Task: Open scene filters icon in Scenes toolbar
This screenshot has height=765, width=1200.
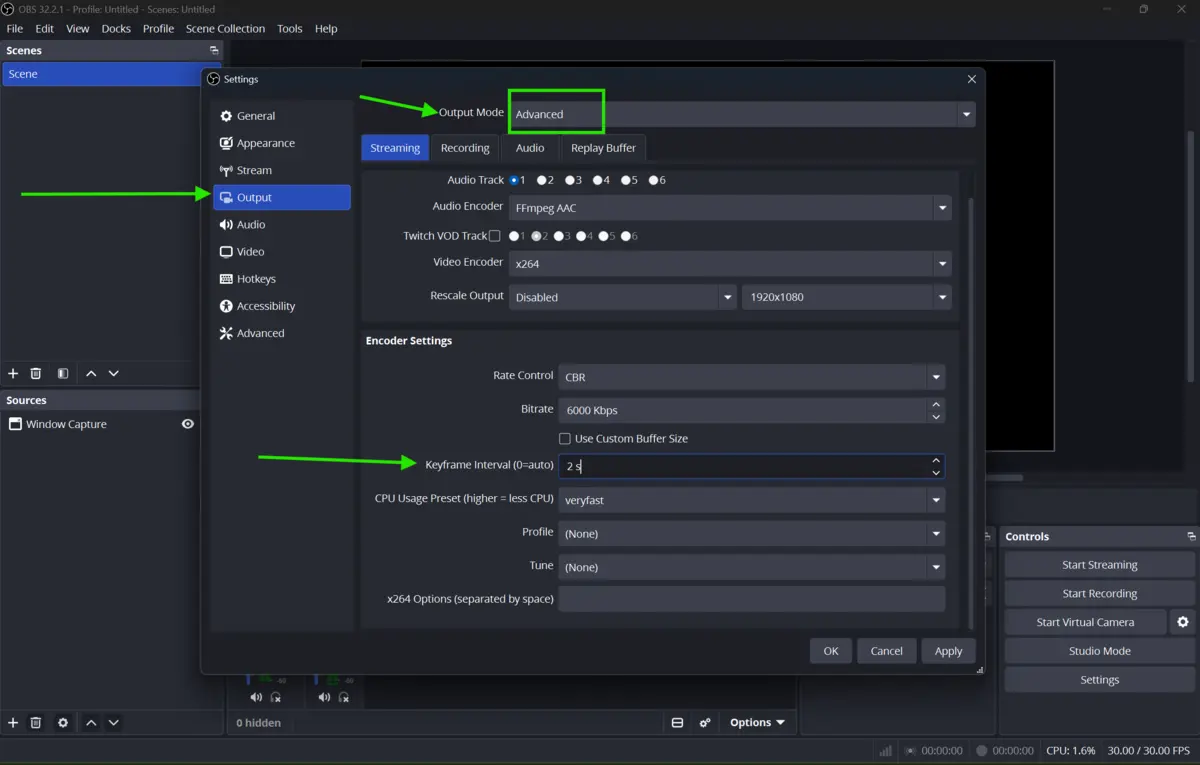Action: pos(63,373)
